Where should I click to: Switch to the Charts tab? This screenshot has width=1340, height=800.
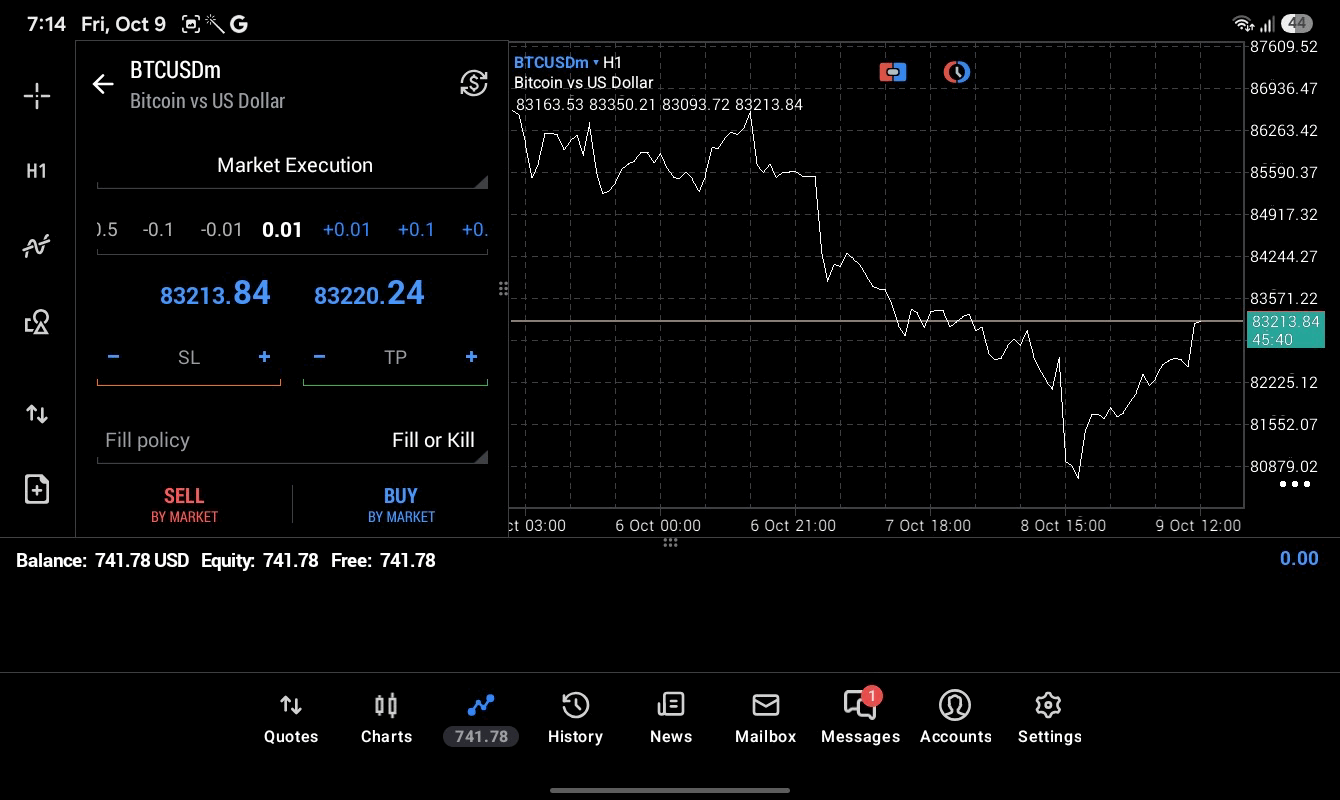click(x=386, y=719)
